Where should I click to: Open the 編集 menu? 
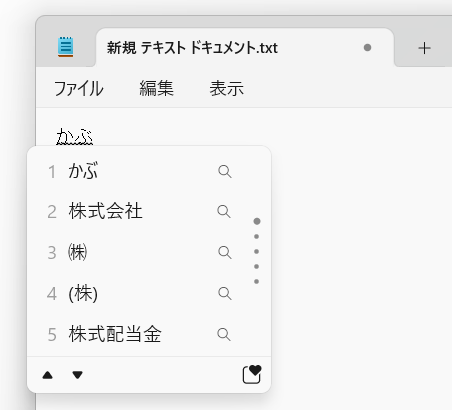click(x=156, y=88)
